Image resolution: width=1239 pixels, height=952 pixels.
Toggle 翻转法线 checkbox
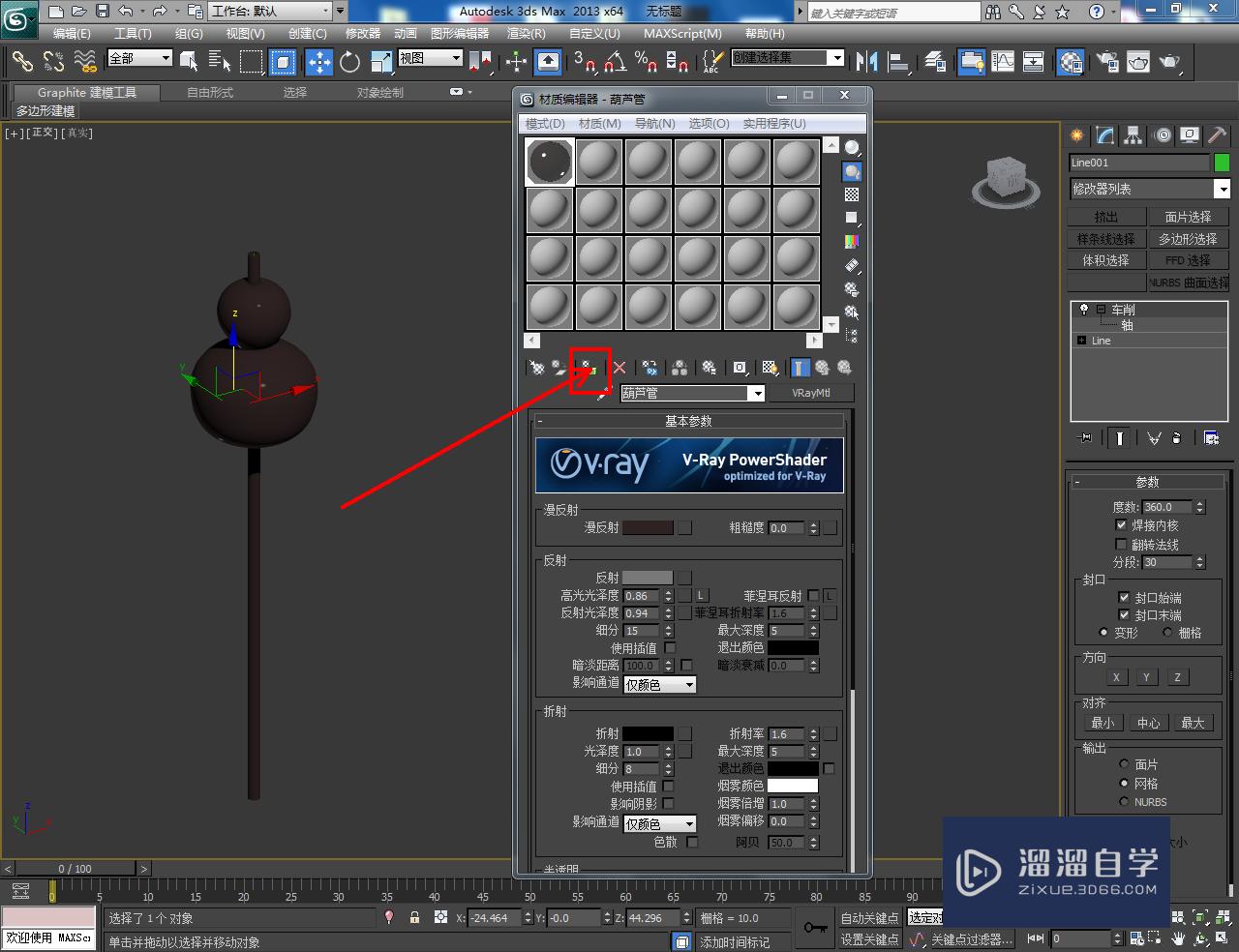point(1121,544)
